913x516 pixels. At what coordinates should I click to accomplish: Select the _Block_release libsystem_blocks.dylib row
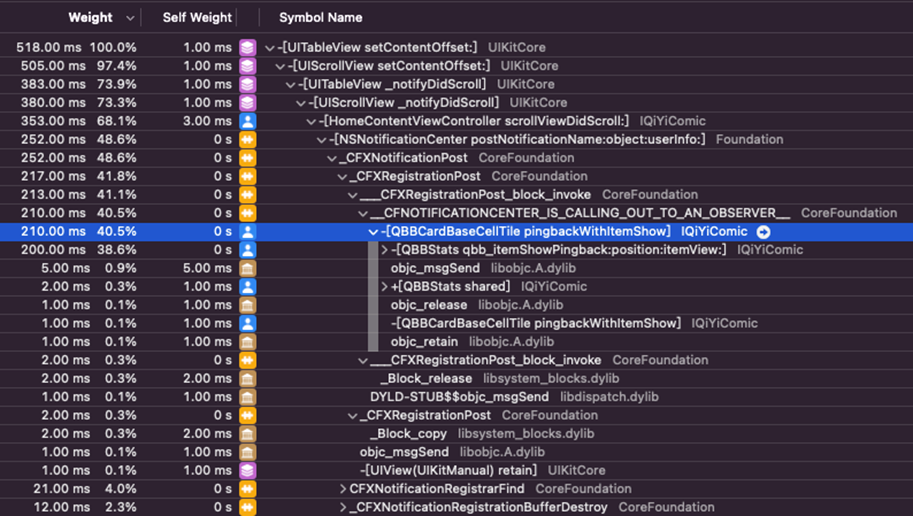[456, 379]
